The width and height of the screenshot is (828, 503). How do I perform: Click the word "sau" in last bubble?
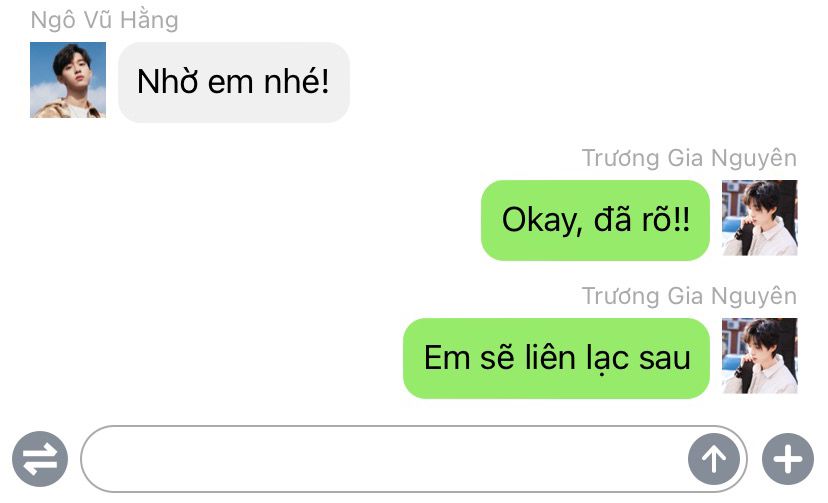(665, 359)
